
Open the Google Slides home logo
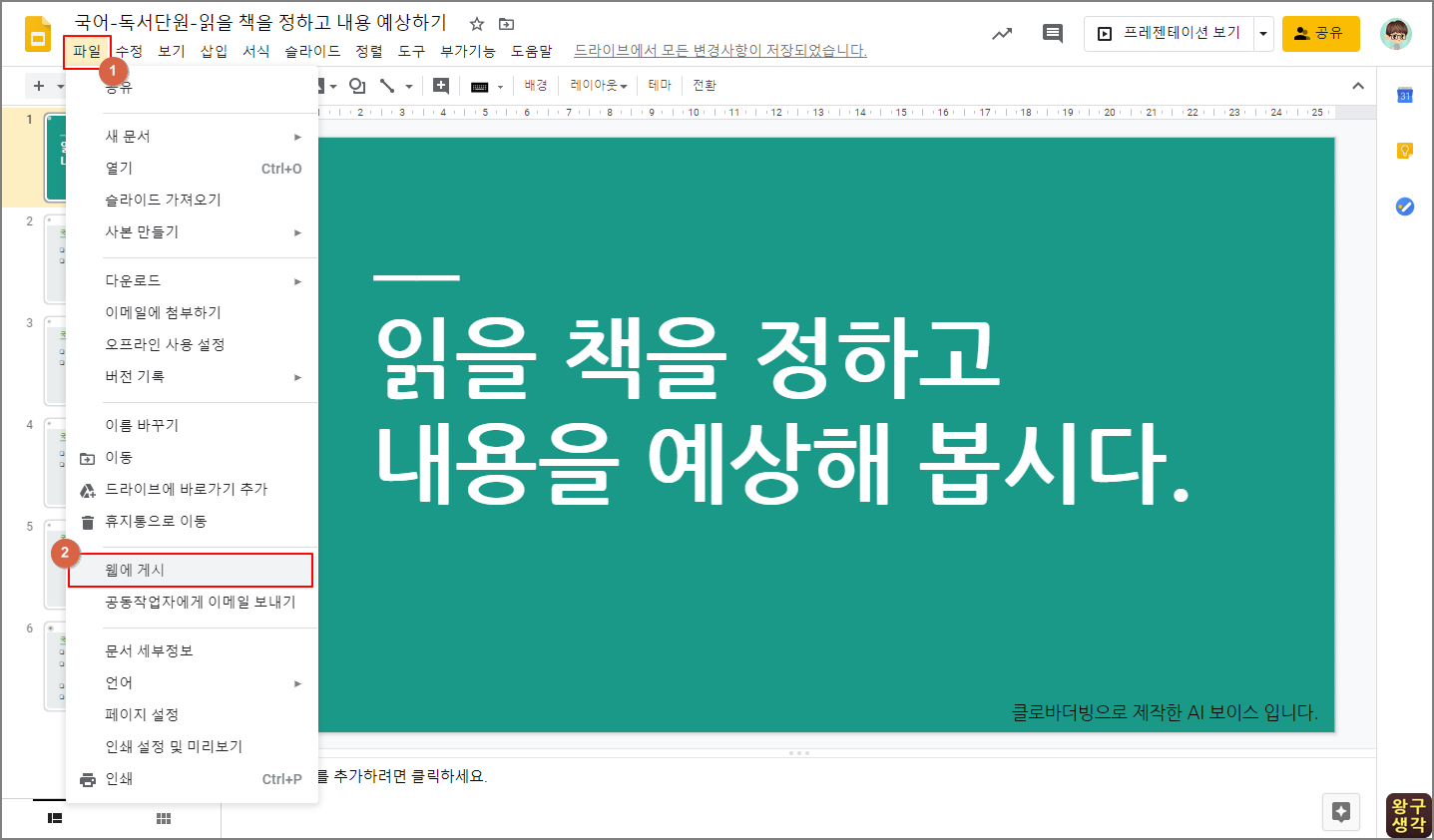coord(38,33)
